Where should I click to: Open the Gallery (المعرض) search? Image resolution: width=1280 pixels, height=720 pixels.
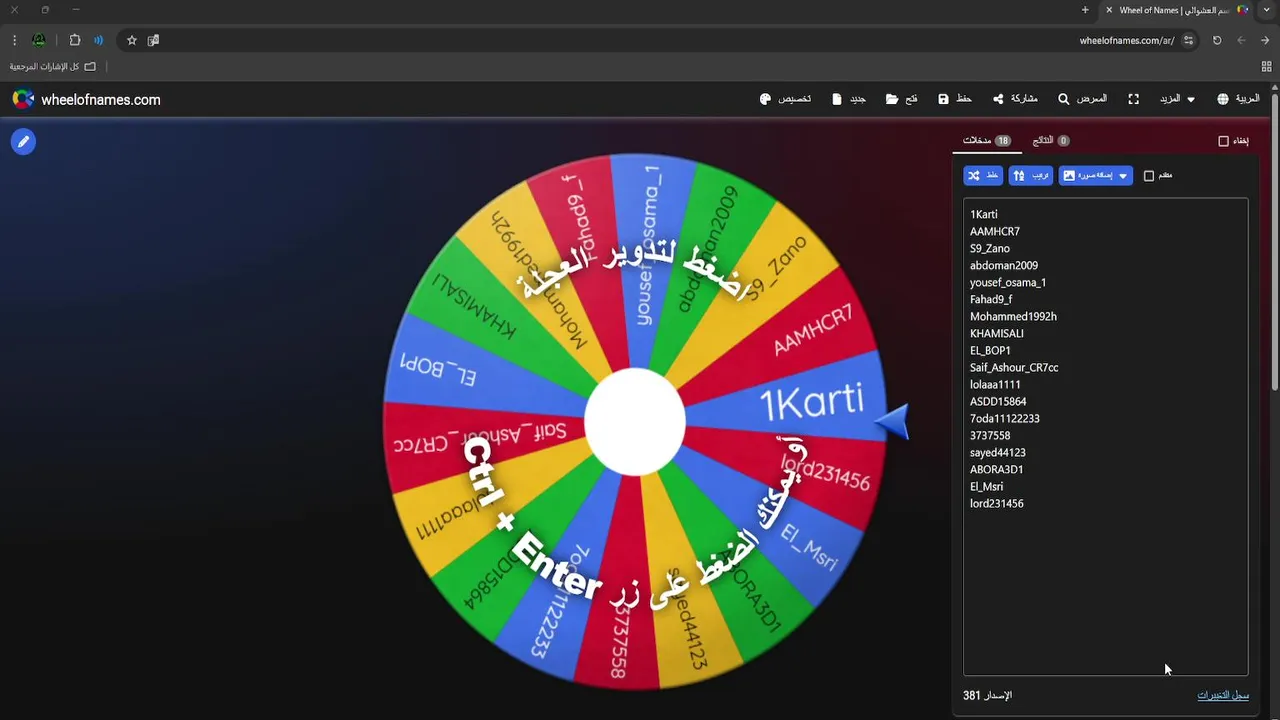[x=1083, y=99]
